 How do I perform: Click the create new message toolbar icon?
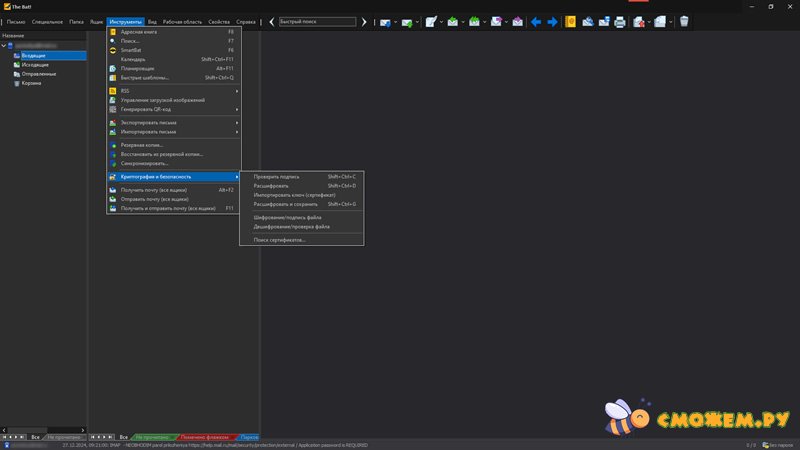tap(431, 21)
